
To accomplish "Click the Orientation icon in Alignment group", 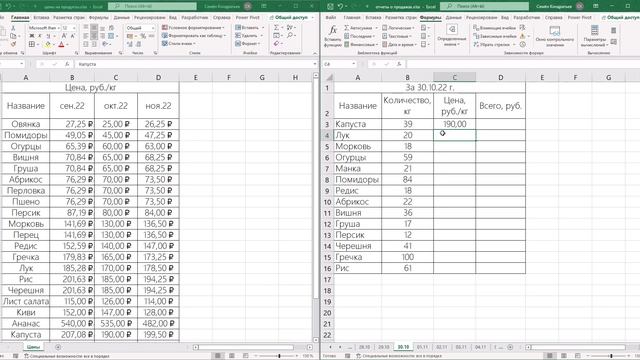I will pos(105,44).
